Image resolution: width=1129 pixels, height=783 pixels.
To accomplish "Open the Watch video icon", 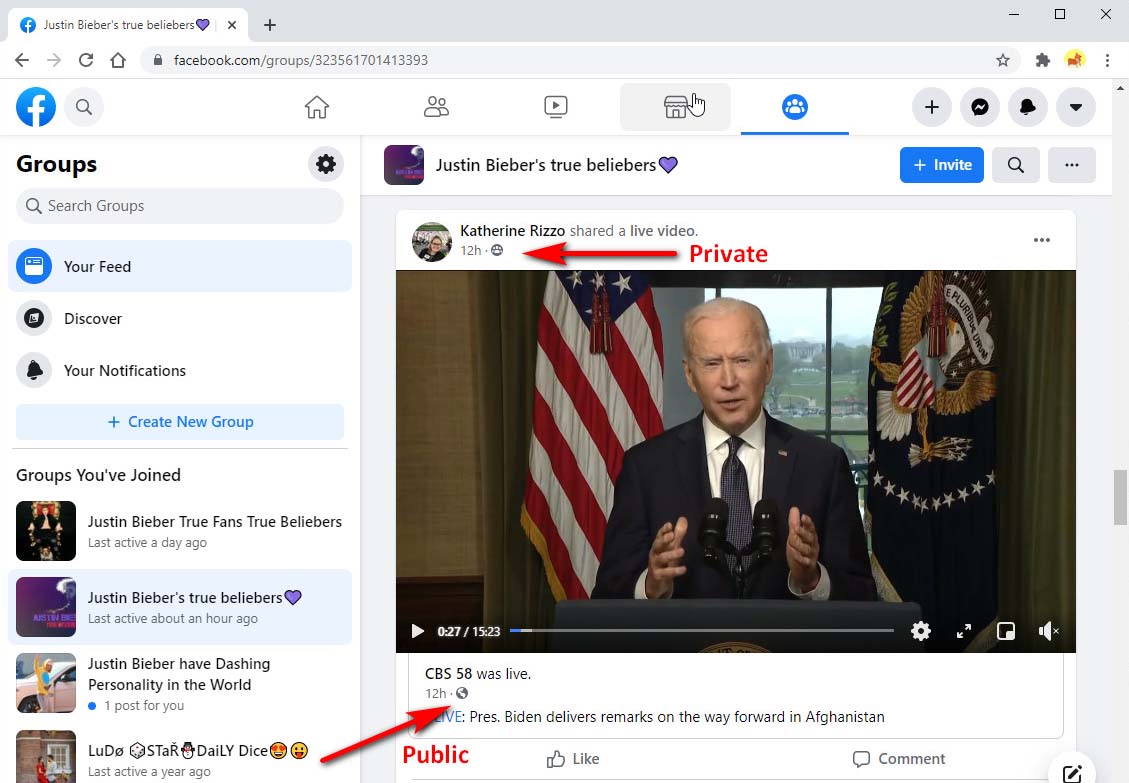I will [556, 107].
